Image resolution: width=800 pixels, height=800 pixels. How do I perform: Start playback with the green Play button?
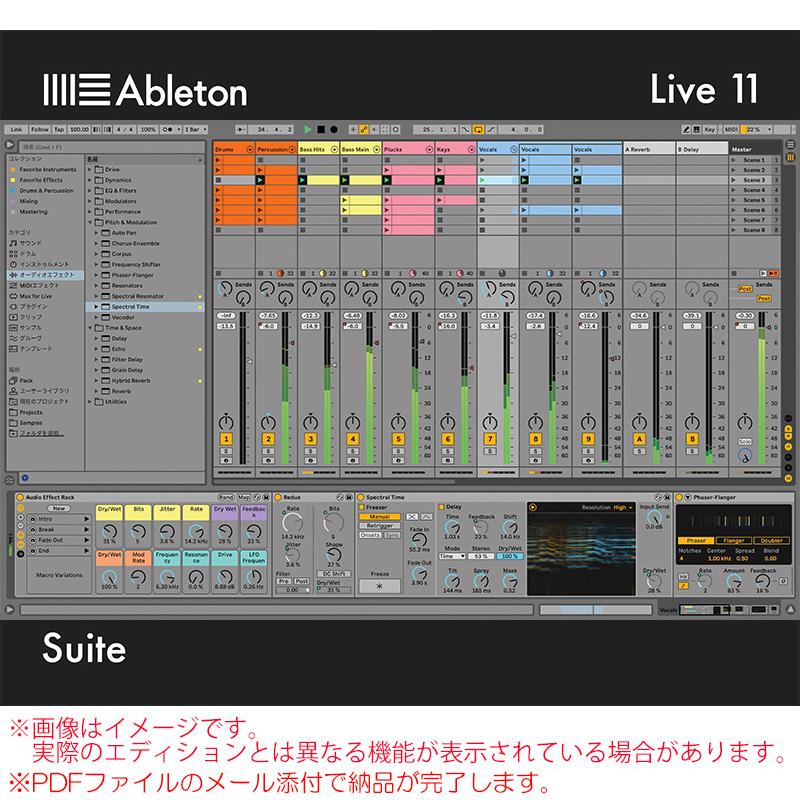308,130
